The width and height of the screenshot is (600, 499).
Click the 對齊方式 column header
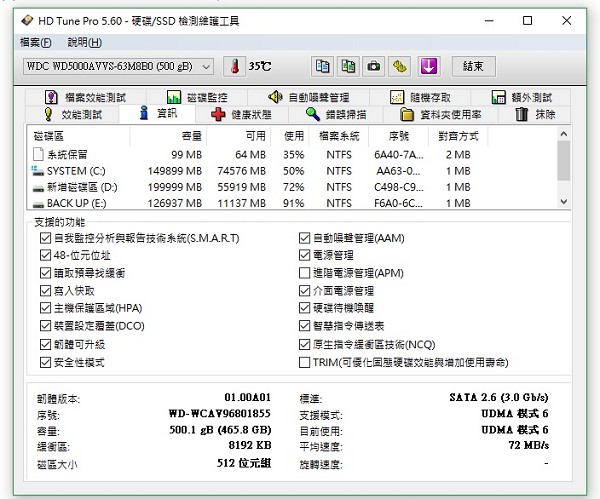pyautogui.click(x=458, y=136)
